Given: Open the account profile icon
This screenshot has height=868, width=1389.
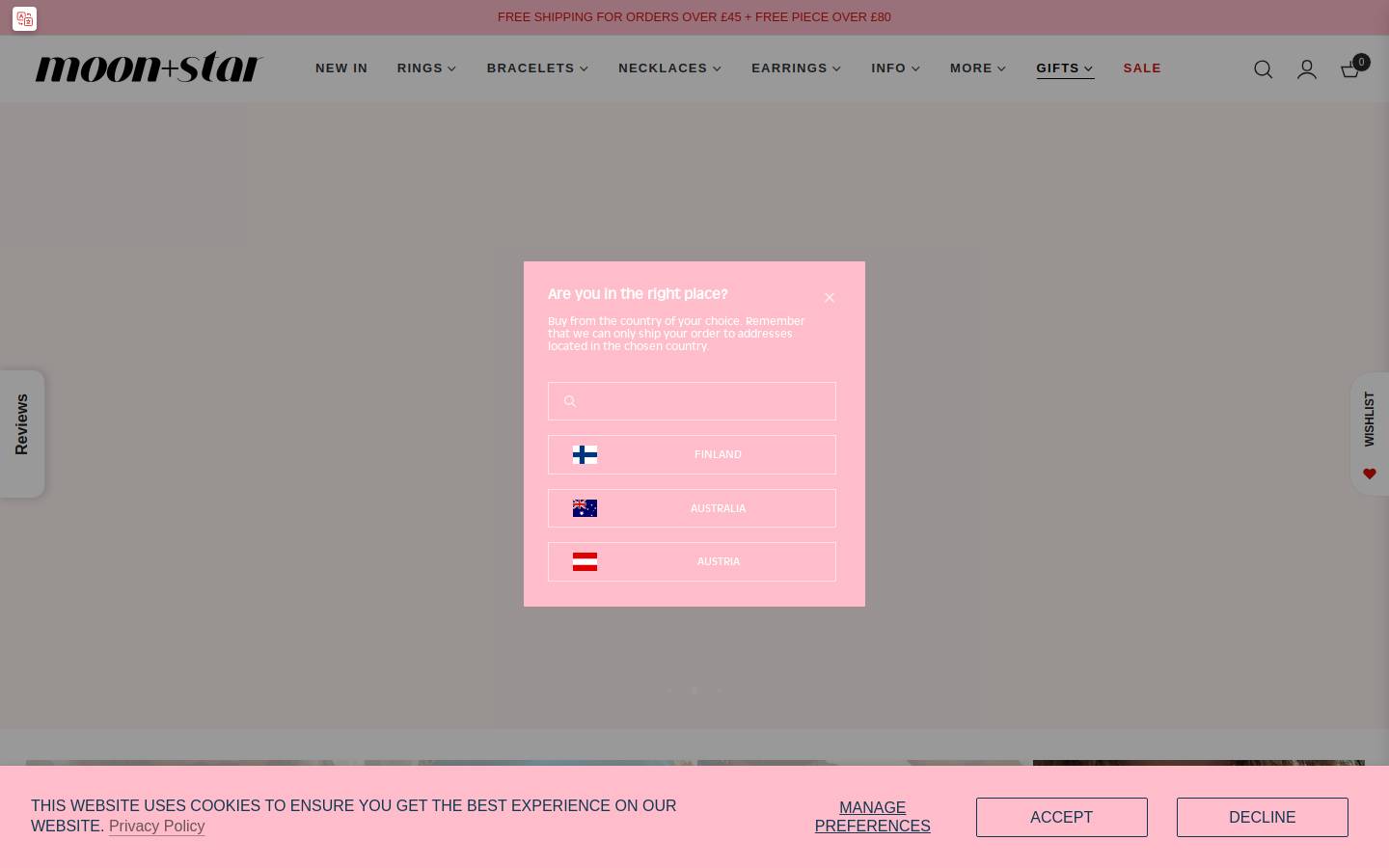Looking at the screenshot, I should (1307, 69).
